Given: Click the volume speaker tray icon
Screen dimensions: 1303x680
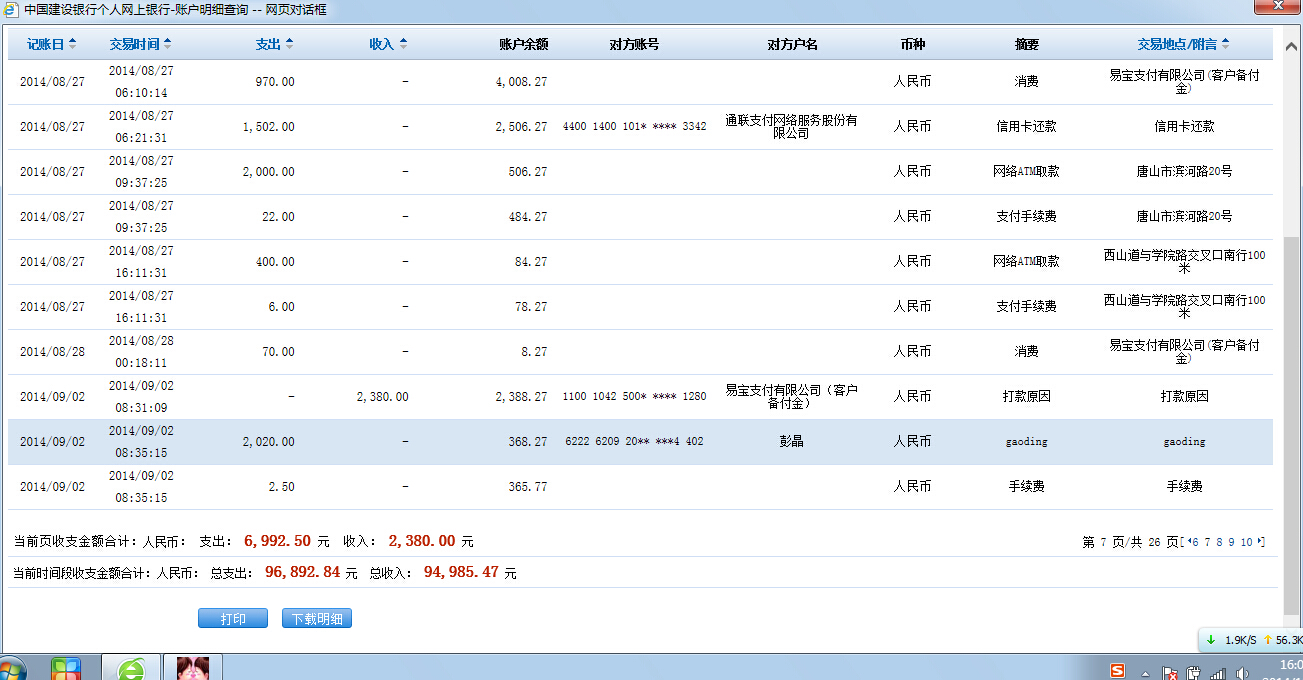Looking at the screenshot, I should tap(1242, 673).
